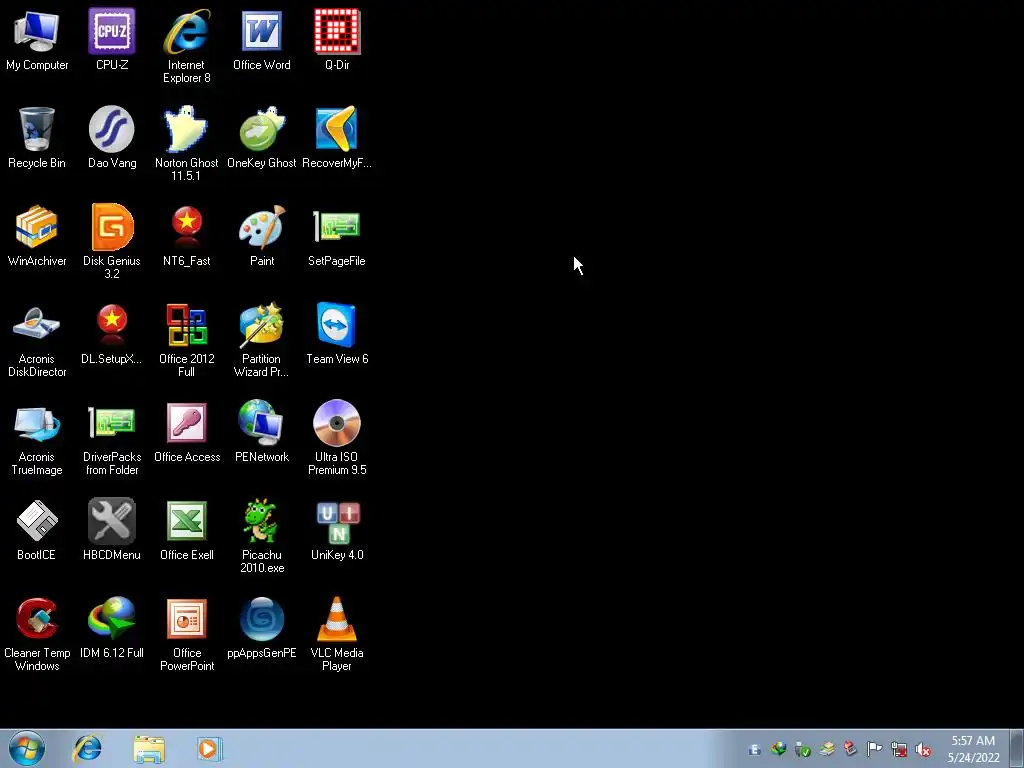Click the Safely Remove Hardware tray icon

click(803, 750)
